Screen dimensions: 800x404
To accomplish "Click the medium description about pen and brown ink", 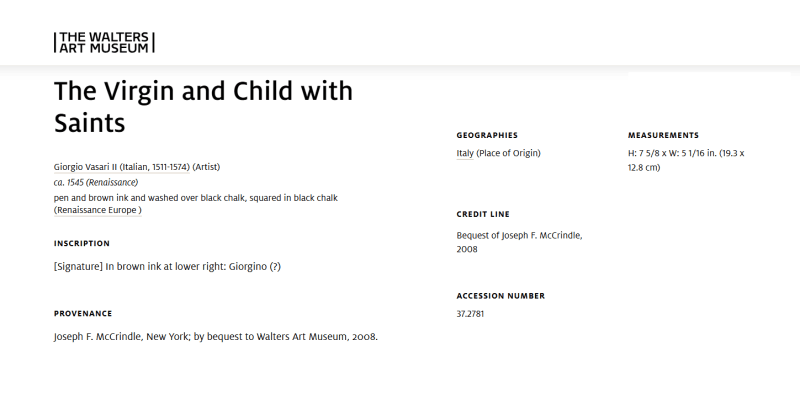I will coord(195,197).
